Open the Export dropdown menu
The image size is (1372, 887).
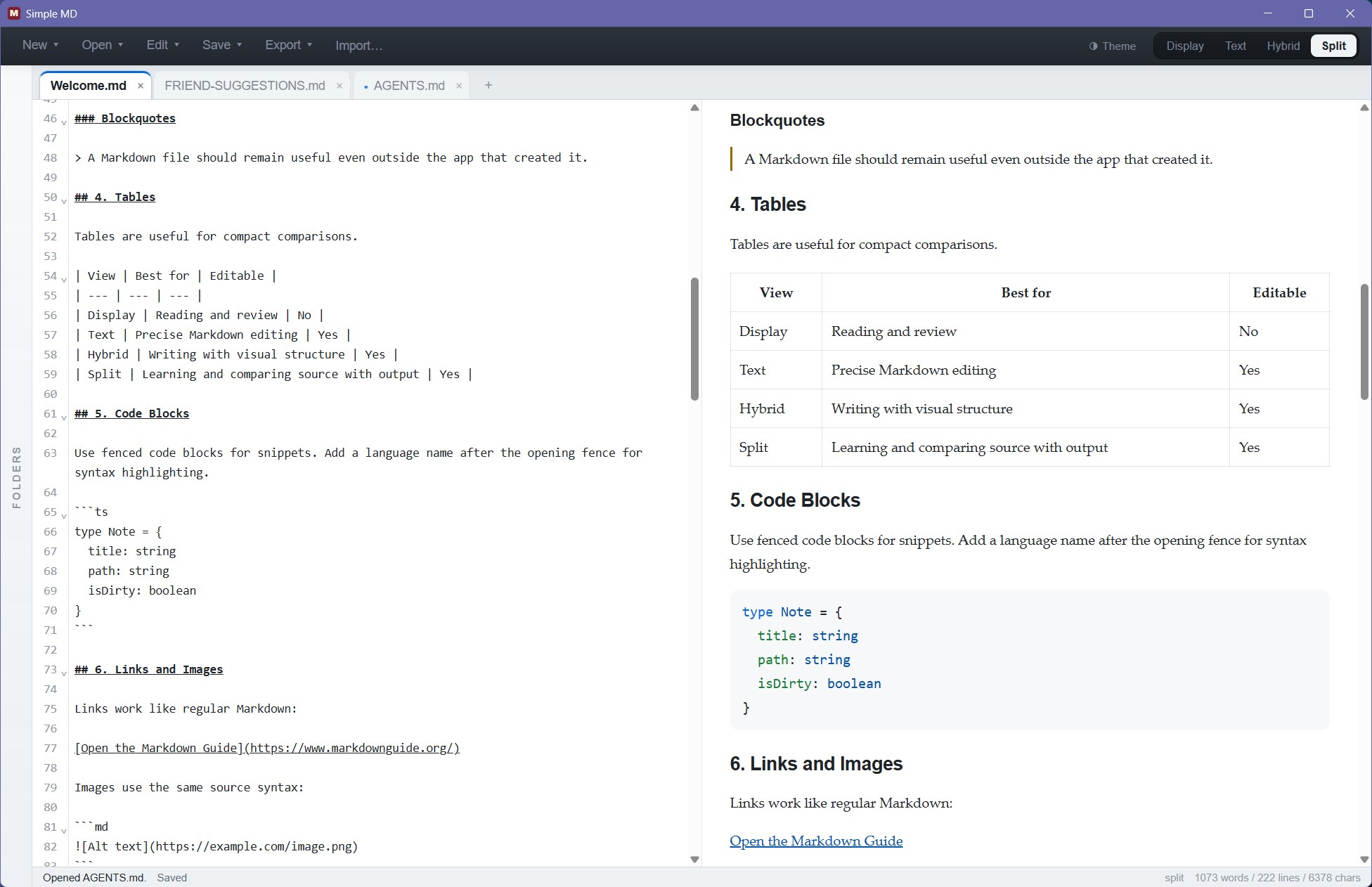[288, 45]
